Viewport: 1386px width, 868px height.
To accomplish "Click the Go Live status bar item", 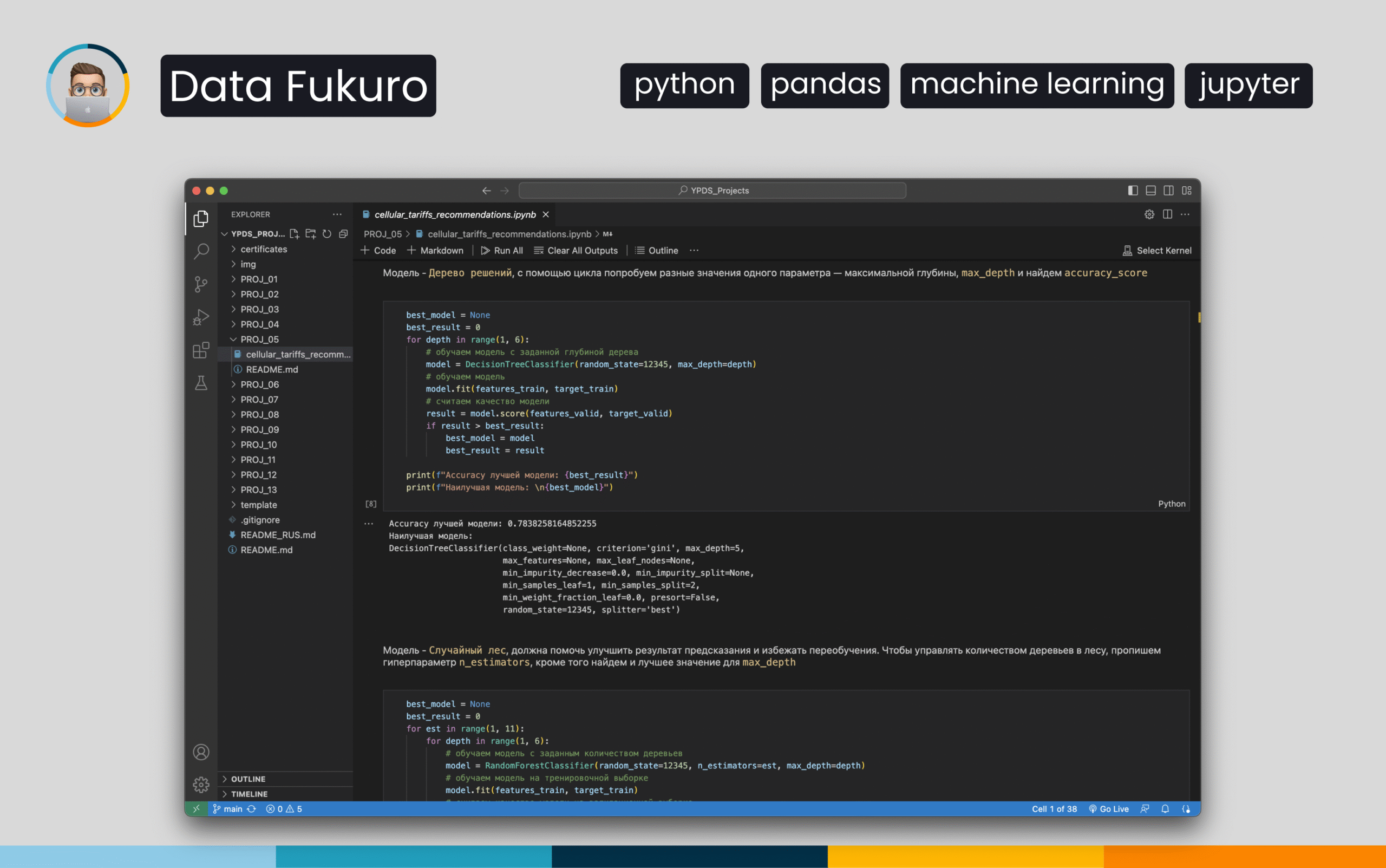I will [x=1109, y=809].
